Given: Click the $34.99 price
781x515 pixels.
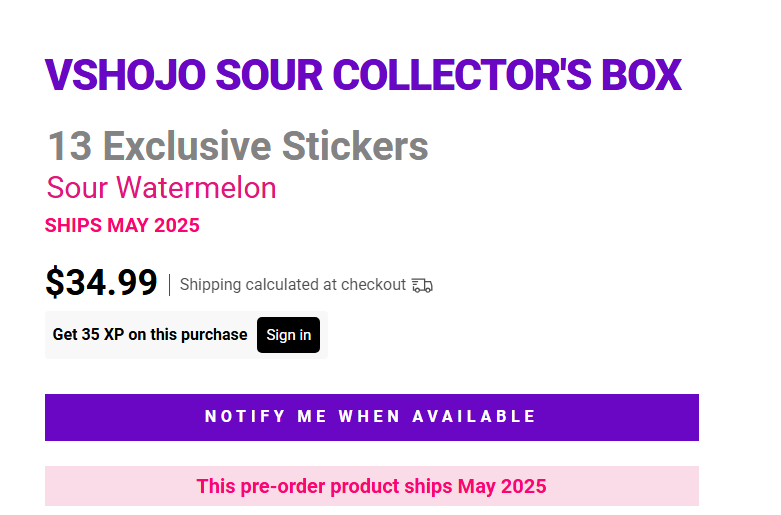Looking at the screenshot, I should click(x=101, y=283).
